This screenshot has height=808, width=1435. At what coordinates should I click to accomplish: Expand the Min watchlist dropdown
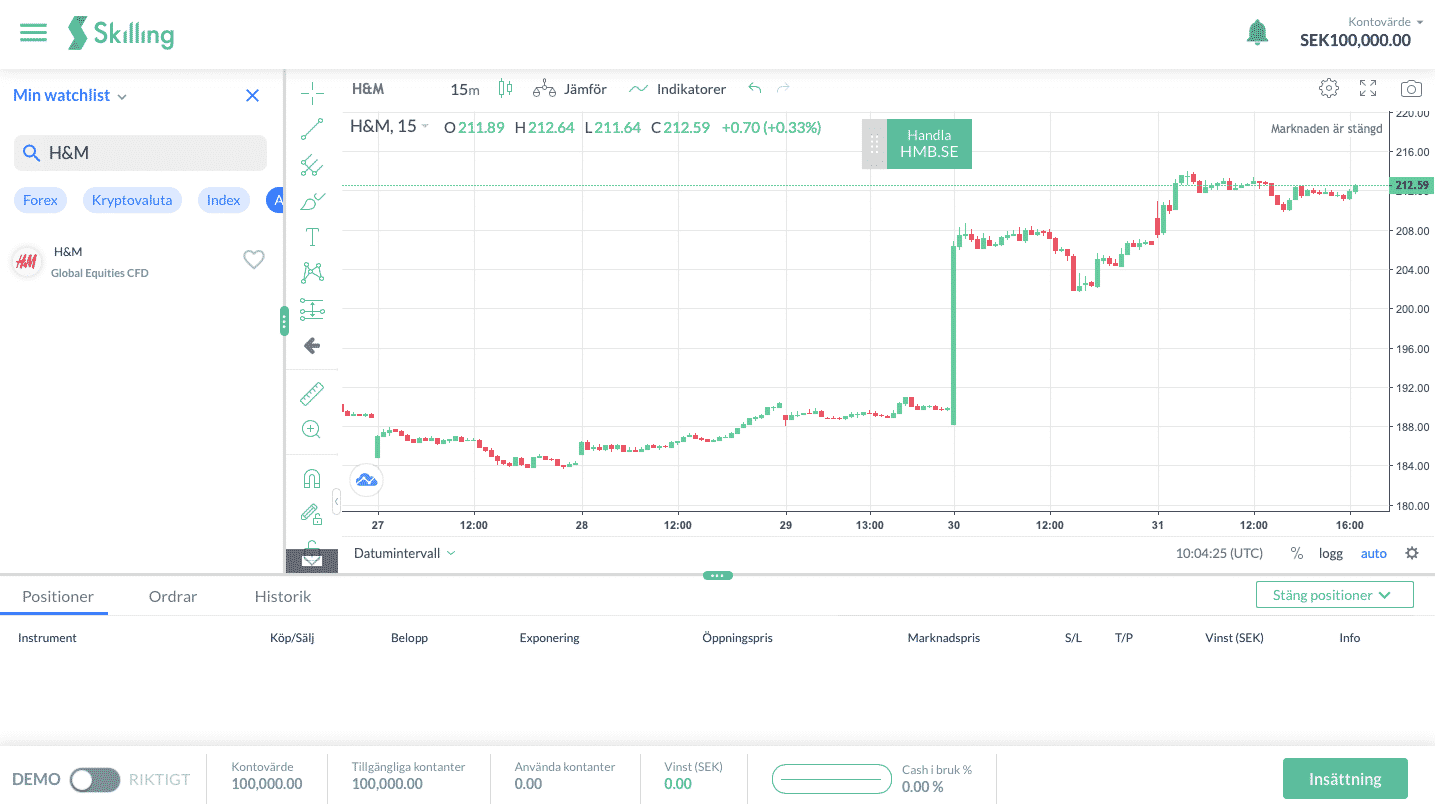pos(70,96)
